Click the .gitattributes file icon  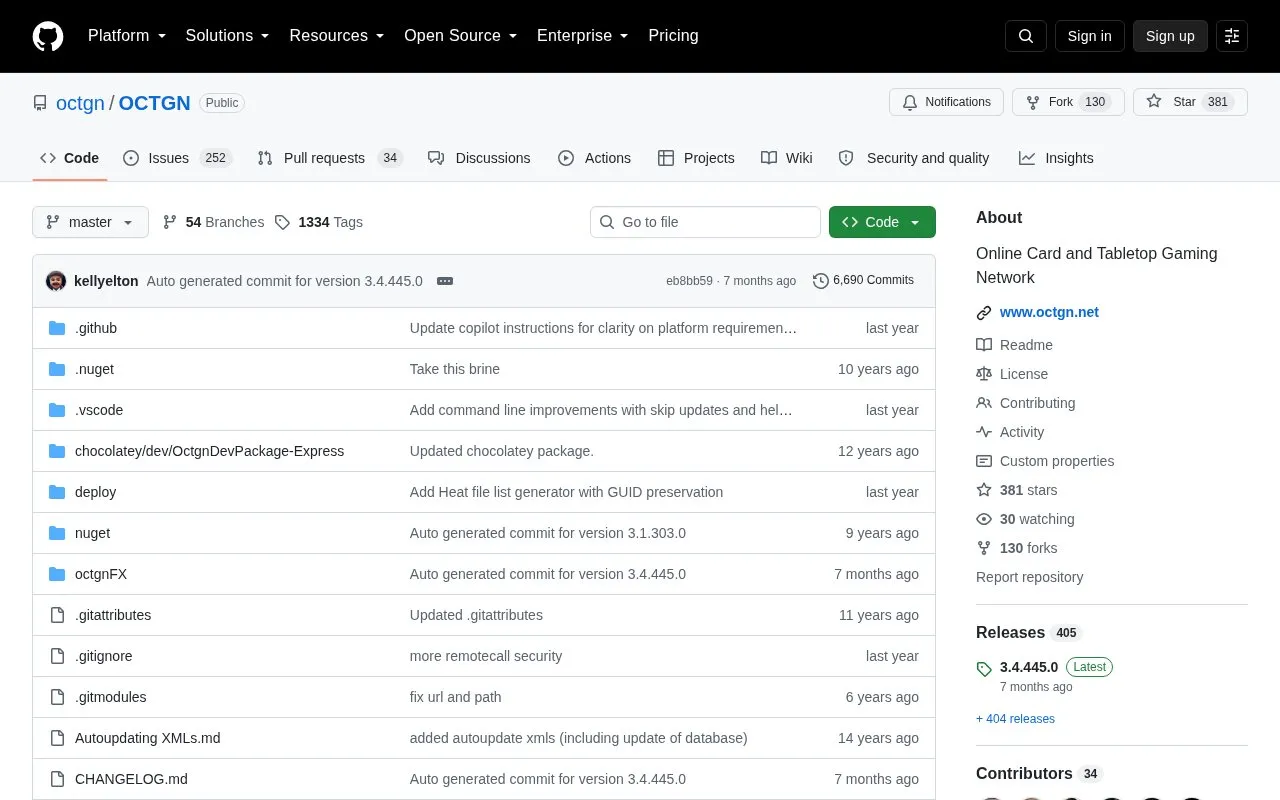coord(57,615)
